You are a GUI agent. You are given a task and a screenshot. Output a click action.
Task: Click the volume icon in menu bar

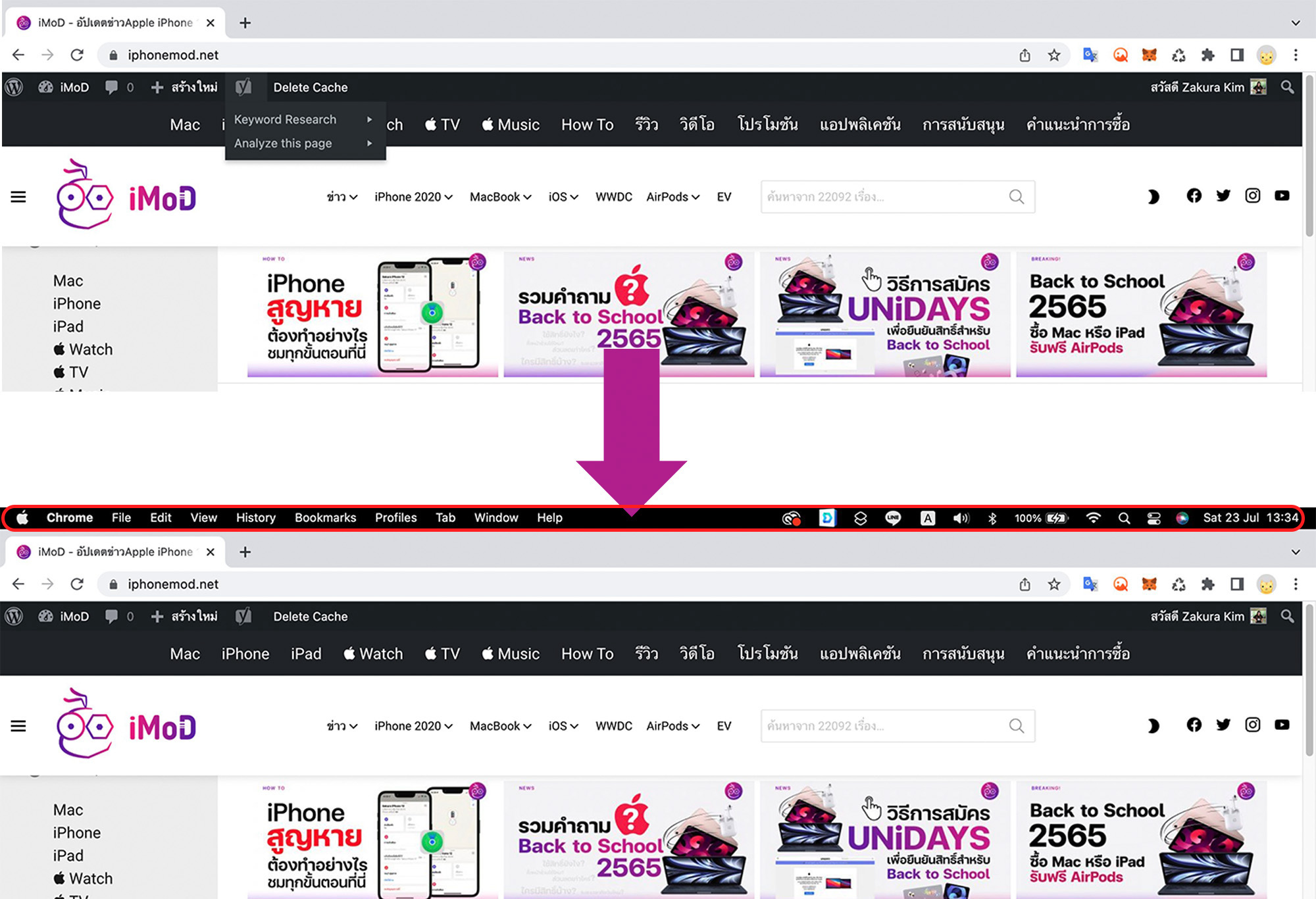[x=961, y=518]
